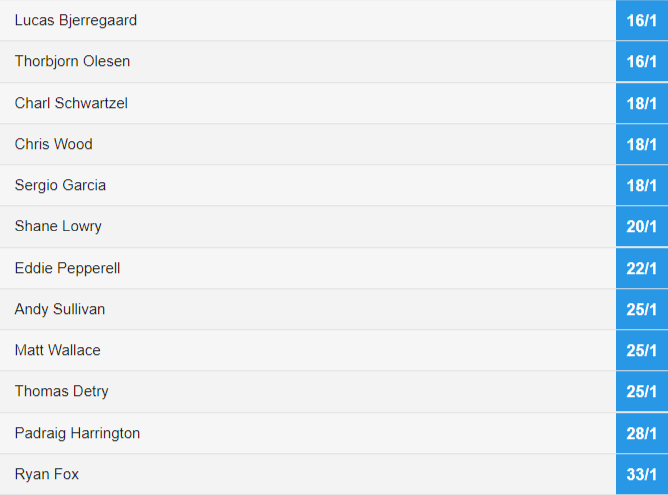
Task: Choose Andy Sullivan's 25/1 odds
Action: tap(642, 309)
